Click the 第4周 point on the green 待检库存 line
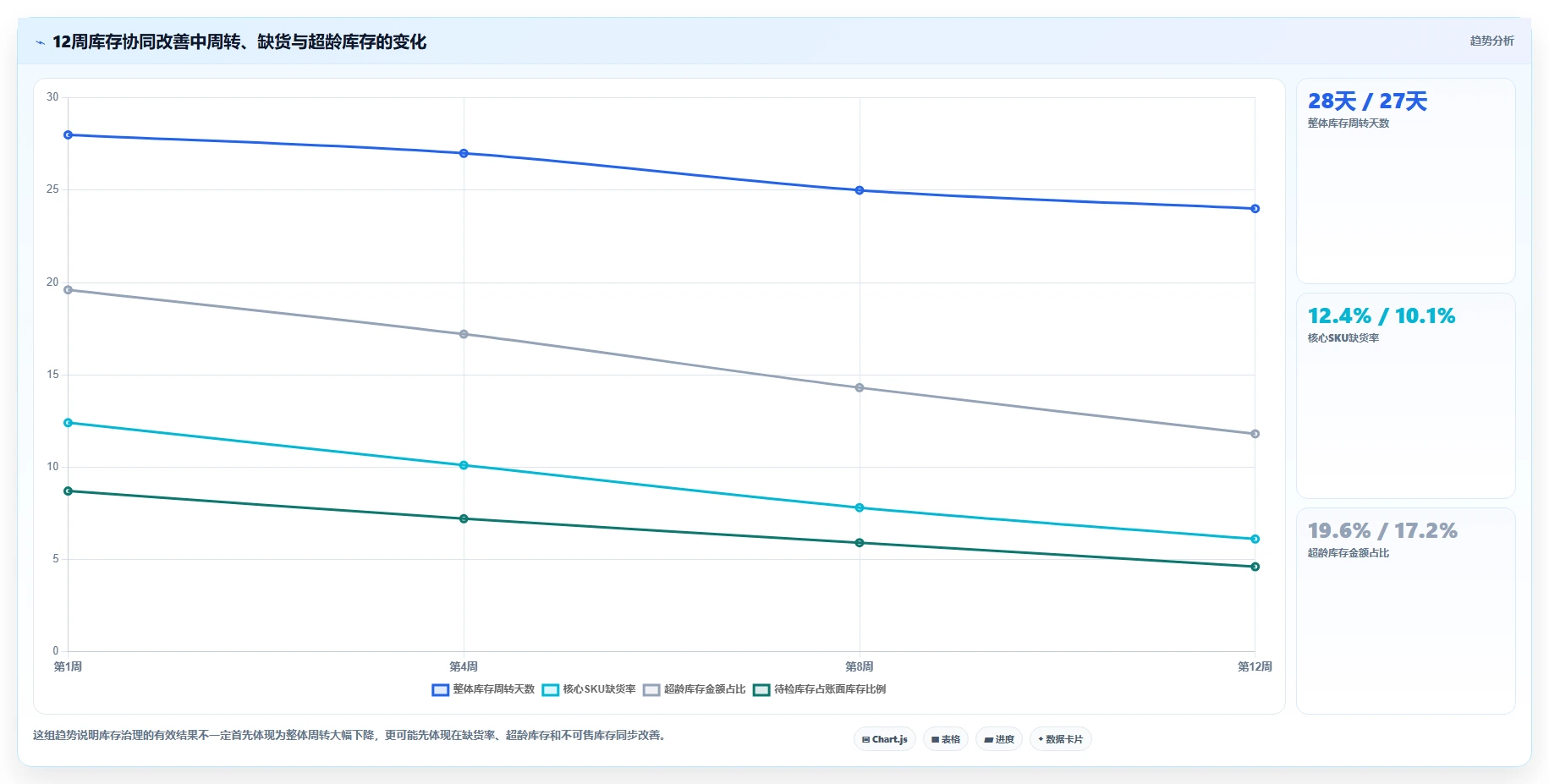Image resolution: width=1549 pixels, height=784 pixels. click(464, 518)
